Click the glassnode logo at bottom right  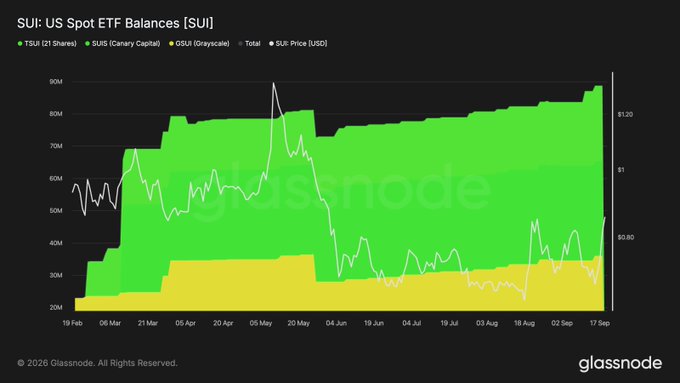coord(620,363)
